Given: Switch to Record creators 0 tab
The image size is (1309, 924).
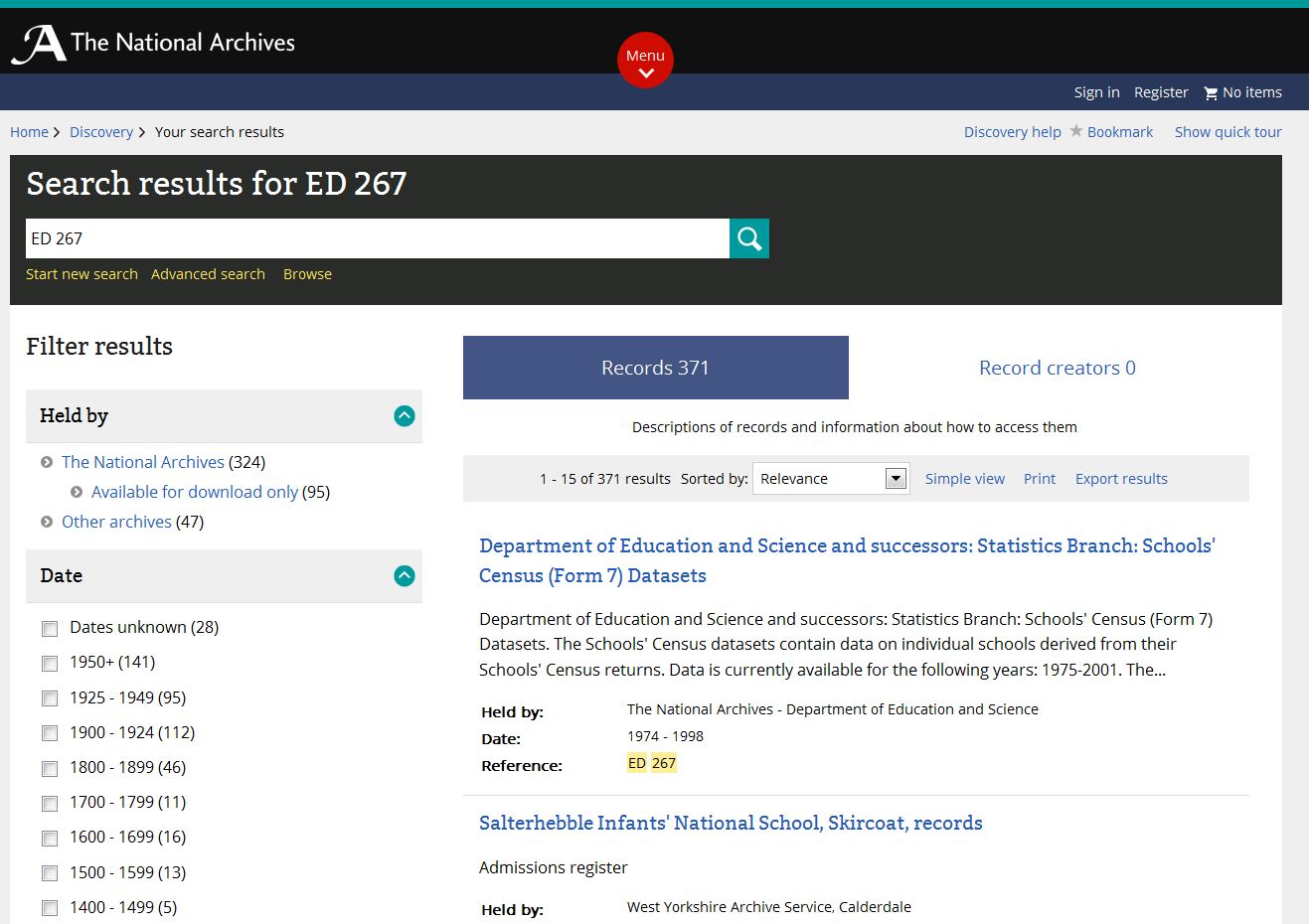Looking at the screenshot, I should (x=1058, y=368).
